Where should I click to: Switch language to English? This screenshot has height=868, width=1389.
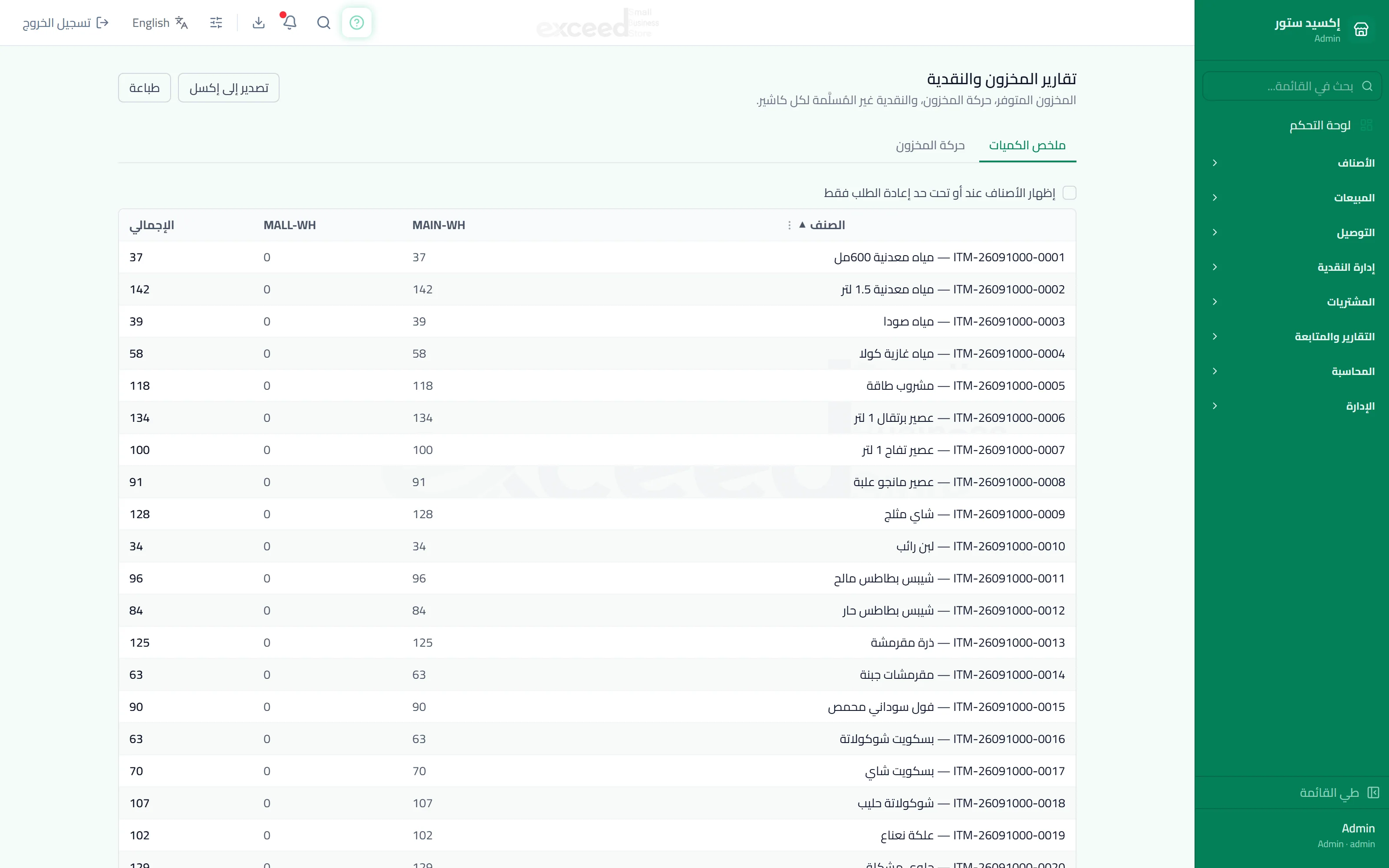pos(160,23)
